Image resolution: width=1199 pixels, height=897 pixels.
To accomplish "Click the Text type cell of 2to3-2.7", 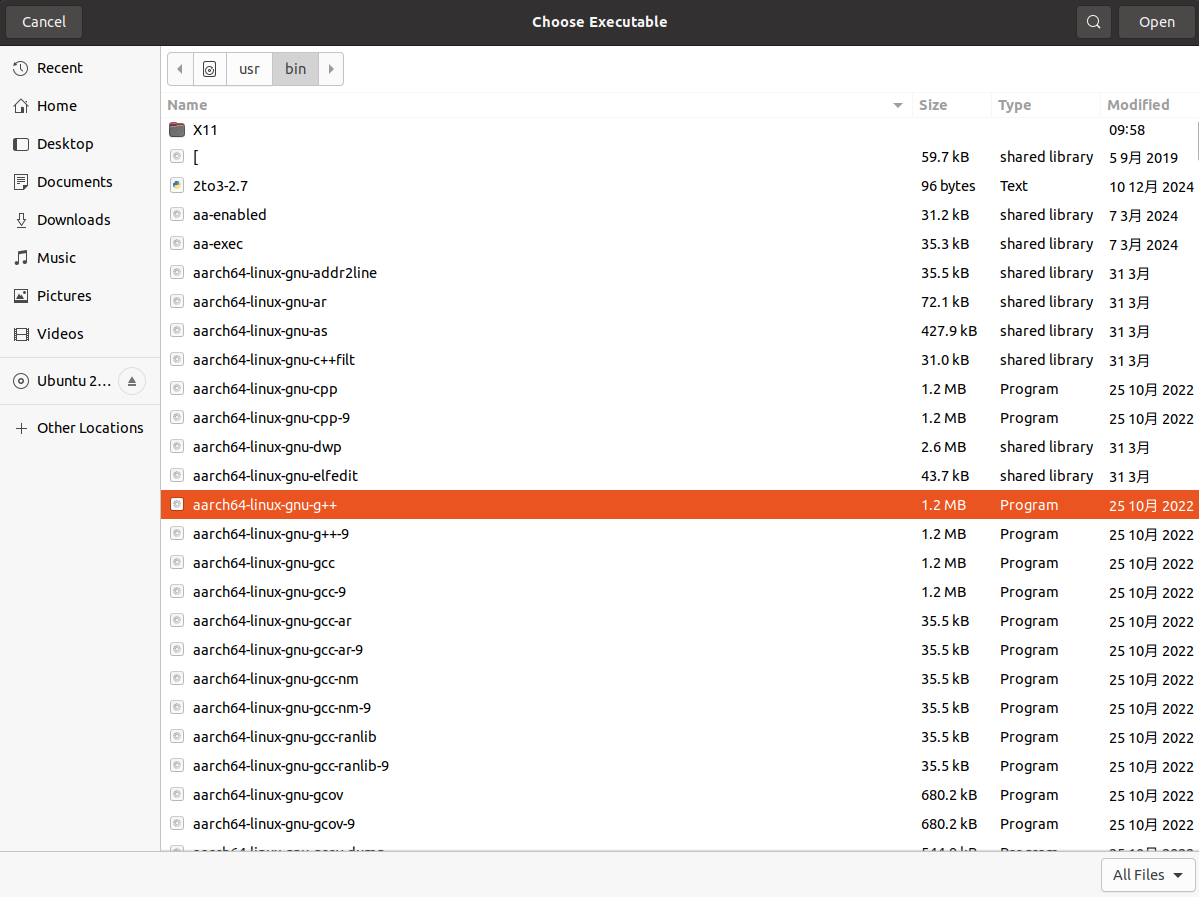I will (x=1014, y=186).
